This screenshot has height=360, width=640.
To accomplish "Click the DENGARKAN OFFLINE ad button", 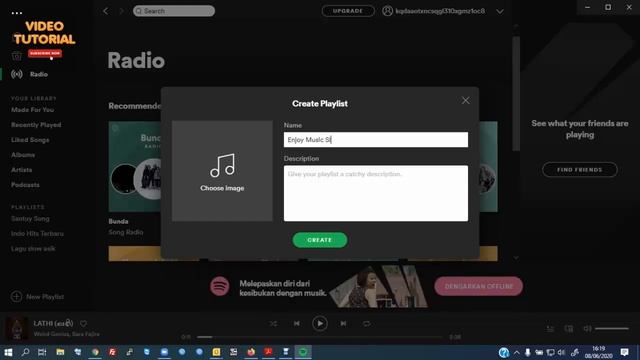I will pos(478,286).
